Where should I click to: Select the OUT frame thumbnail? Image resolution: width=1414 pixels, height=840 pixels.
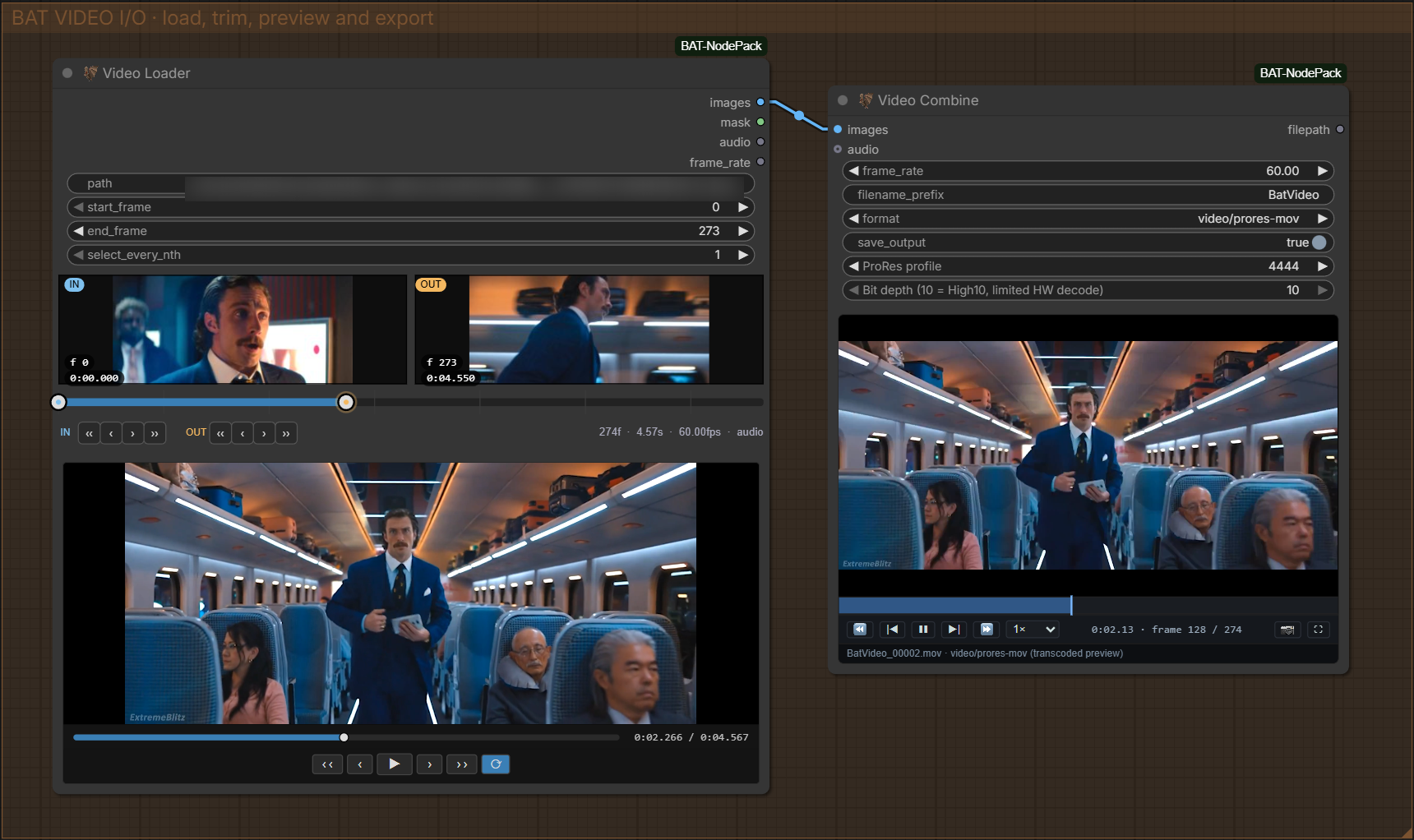point(589,330)
